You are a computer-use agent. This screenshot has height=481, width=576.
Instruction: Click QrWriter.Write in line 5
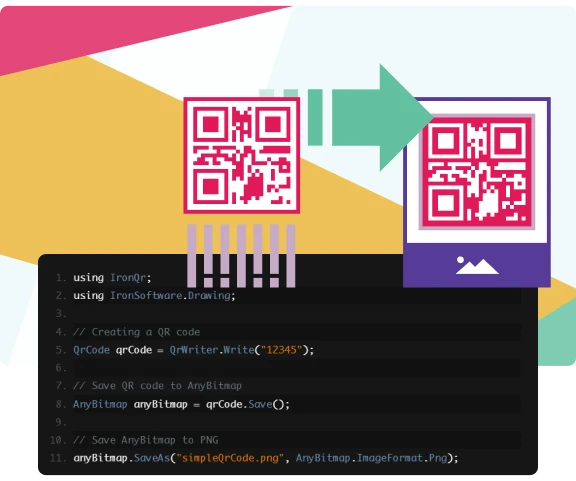[212, 350]
